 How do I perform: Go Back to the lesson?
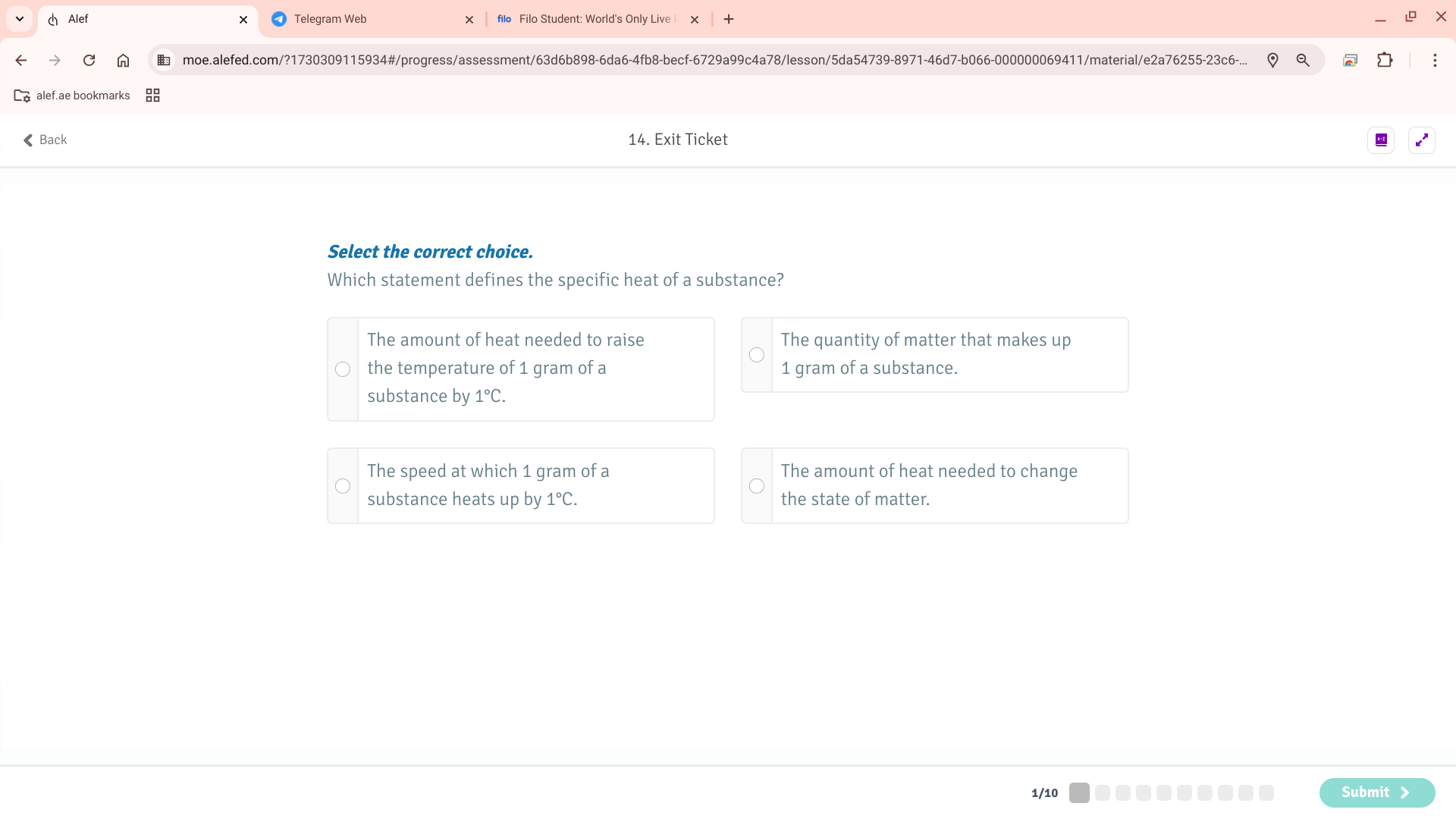45,140
